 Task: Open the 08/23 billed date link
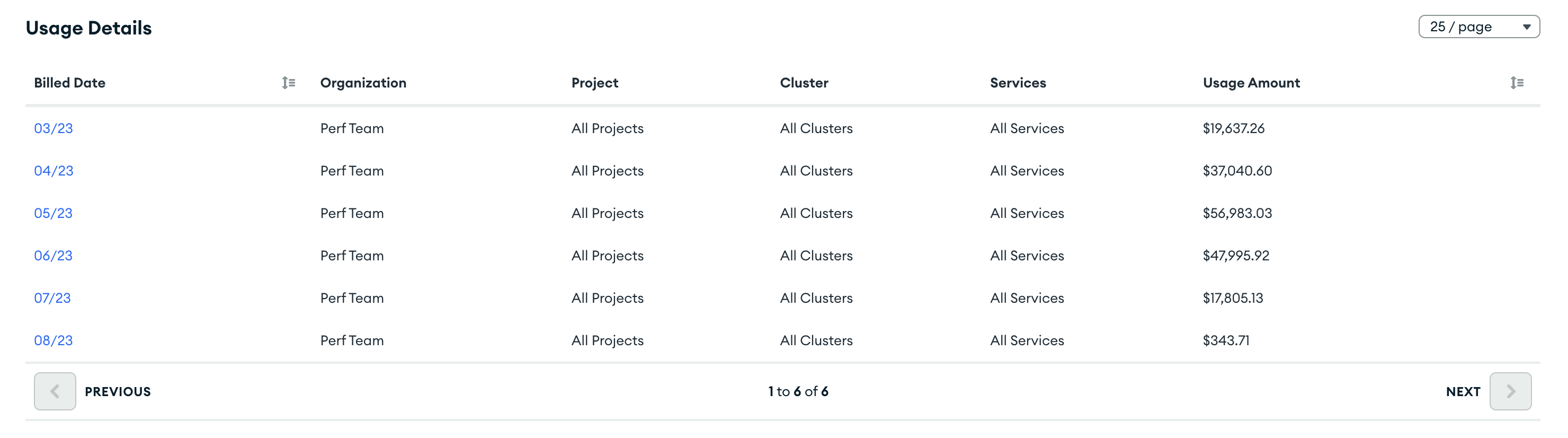[54, 340]
